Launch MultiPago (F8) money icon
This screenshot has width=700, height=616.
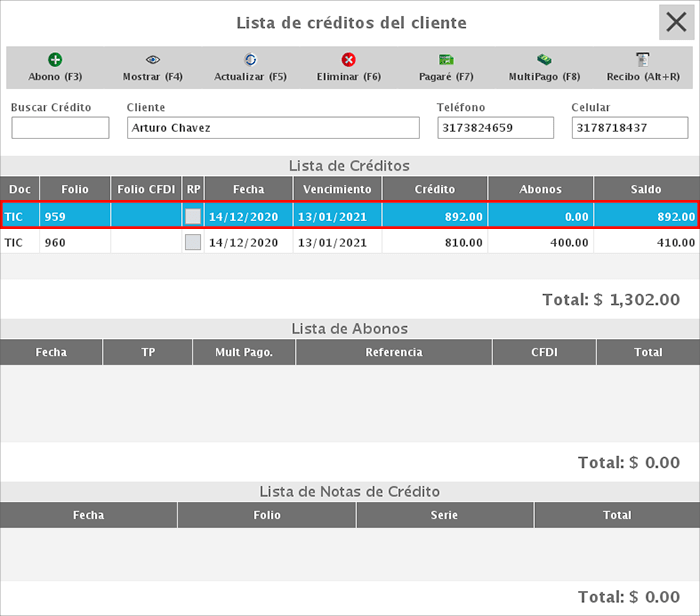544,60
